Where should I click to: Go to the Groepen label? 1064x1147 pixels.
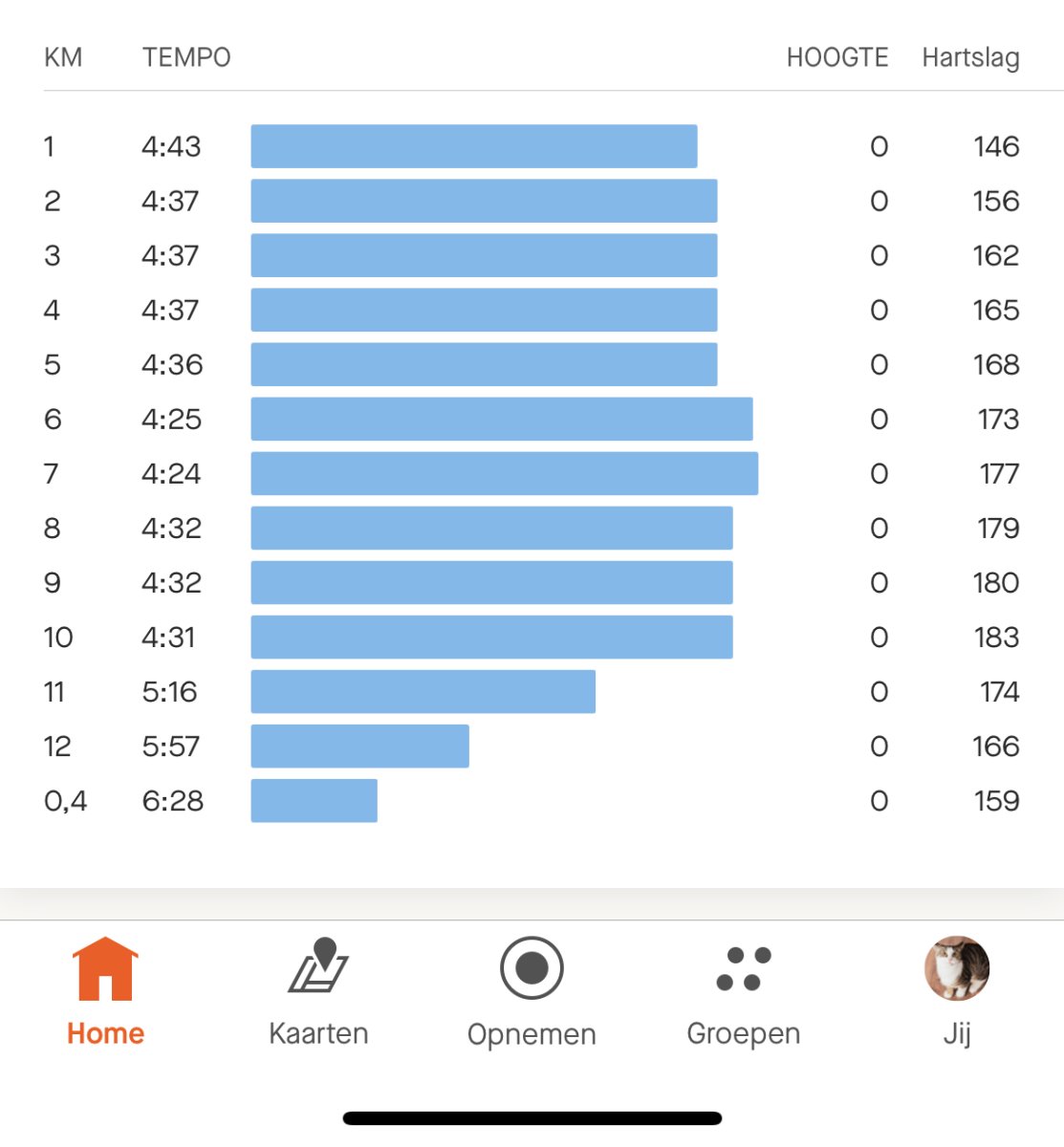point(744,1033)
